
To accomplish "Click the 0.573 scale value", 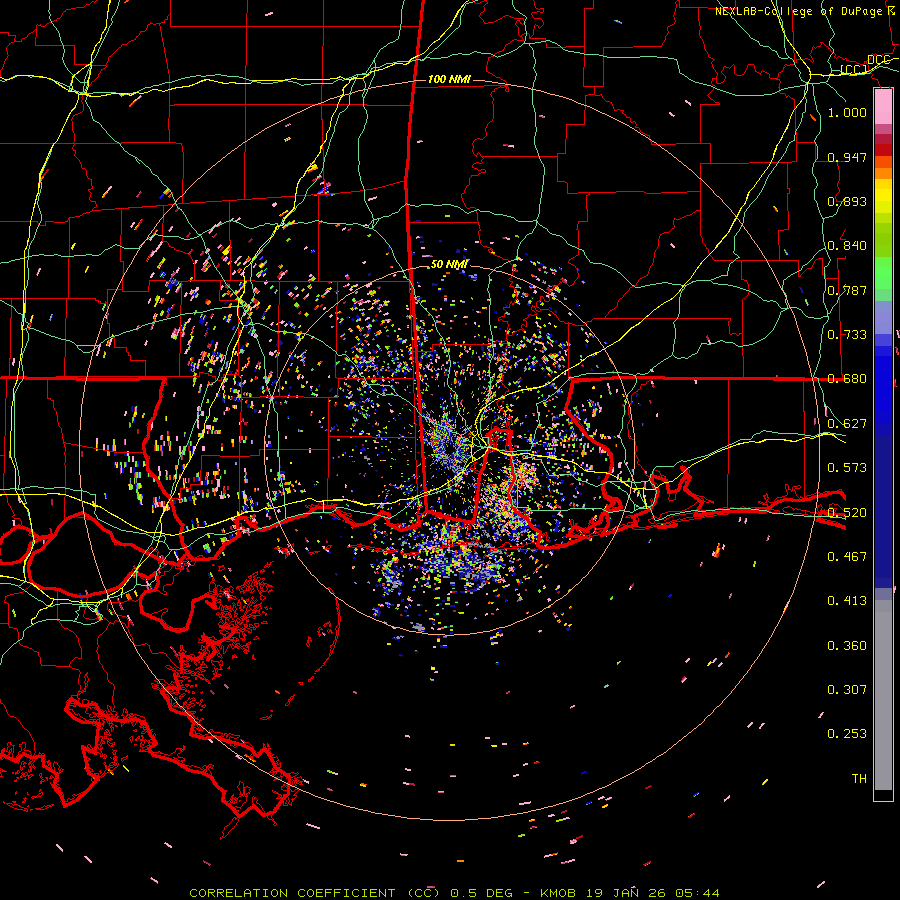I will 847,468.
